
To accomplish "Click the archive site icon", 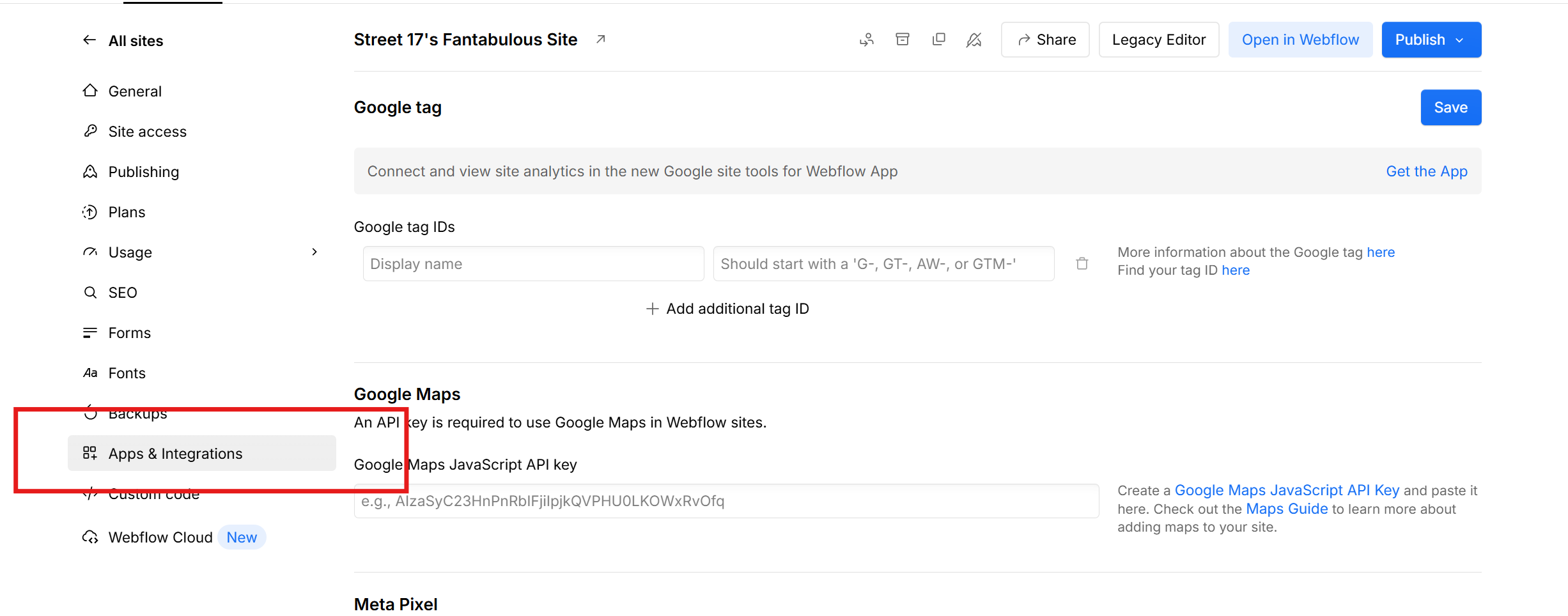I will [903, 40].
